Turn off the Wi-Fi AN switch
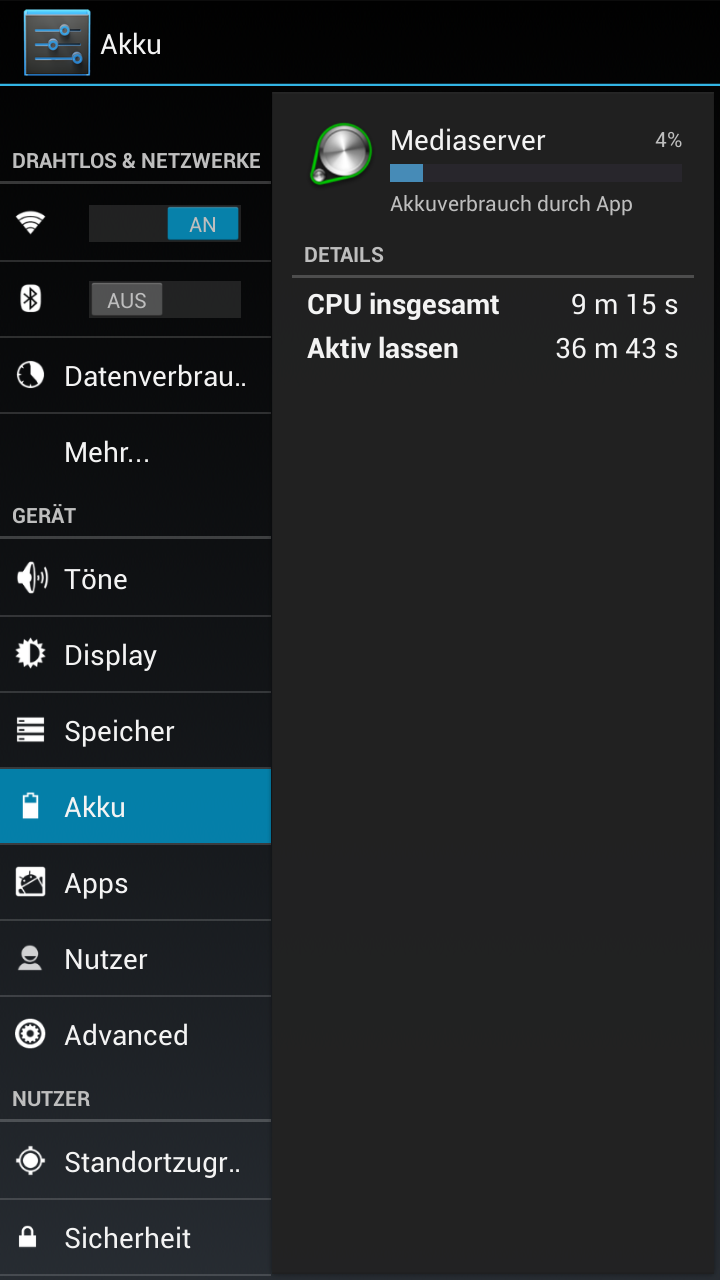 (x=165, y=224)
